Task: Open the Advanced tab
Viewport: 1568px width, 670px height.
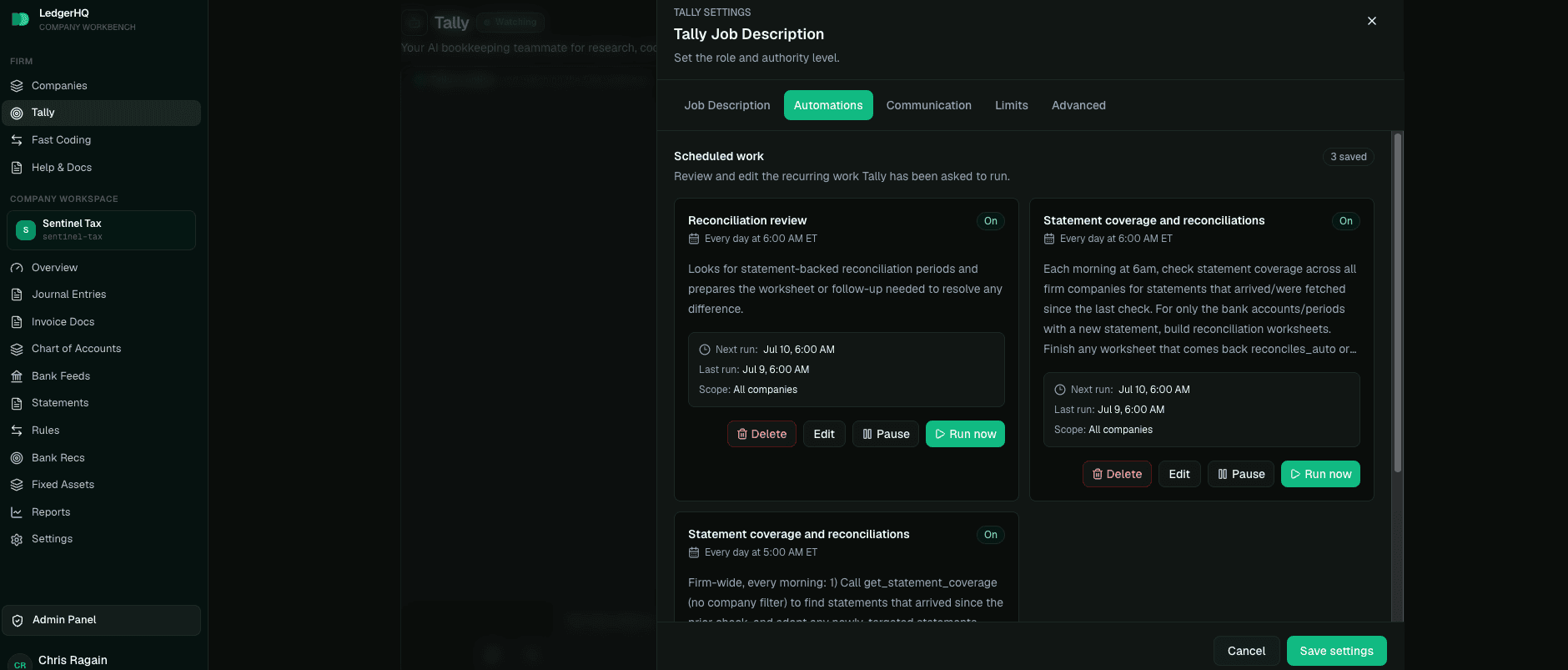Action: [x=1078, y=105]
